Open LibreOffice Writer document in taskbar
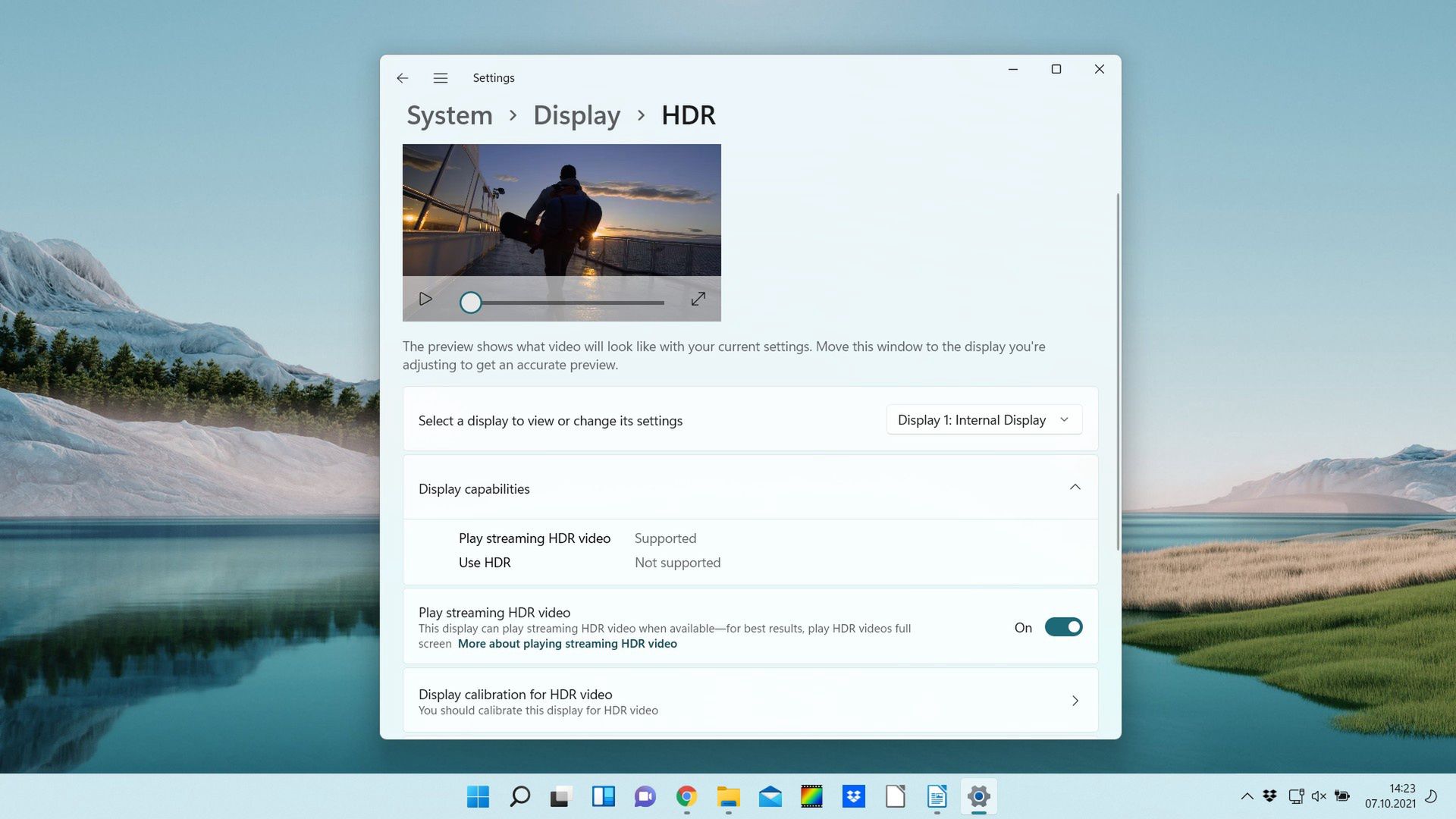Screen dimensions: 1456x819 click(x=937, y=796)
